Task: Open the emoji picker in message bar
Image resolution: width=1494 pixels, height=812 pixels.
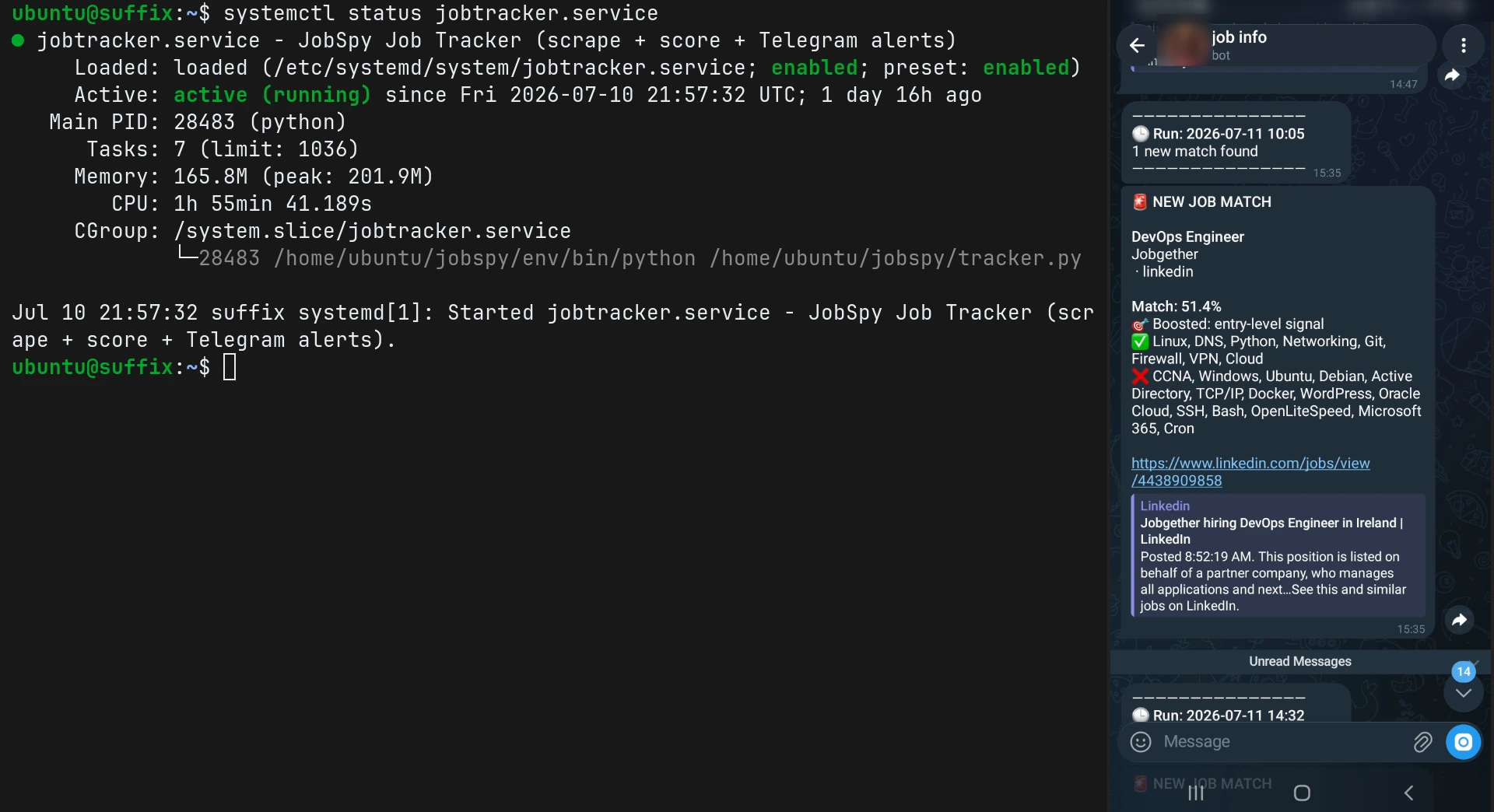Action: pos(1141,742)
